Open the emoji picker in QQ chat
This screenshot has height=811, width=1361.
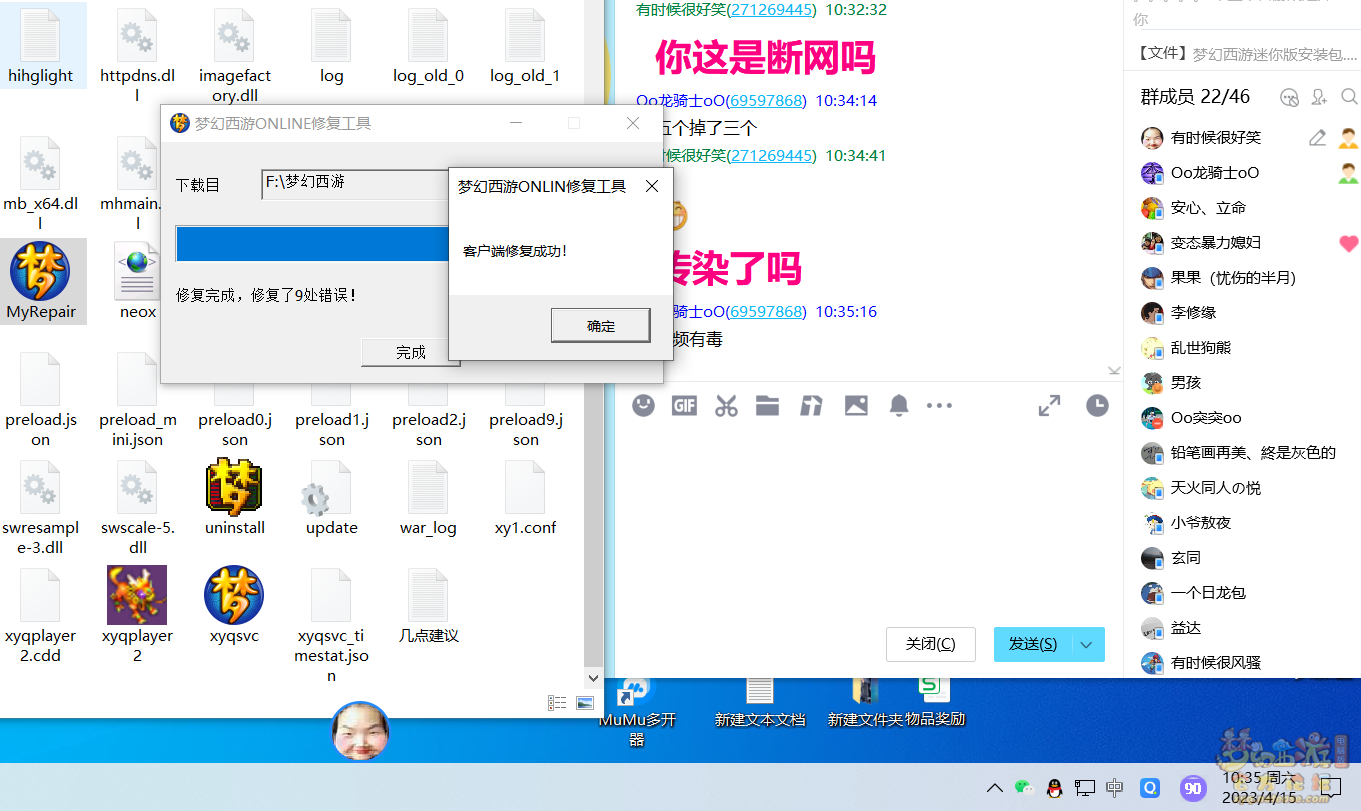pos(644,406)
